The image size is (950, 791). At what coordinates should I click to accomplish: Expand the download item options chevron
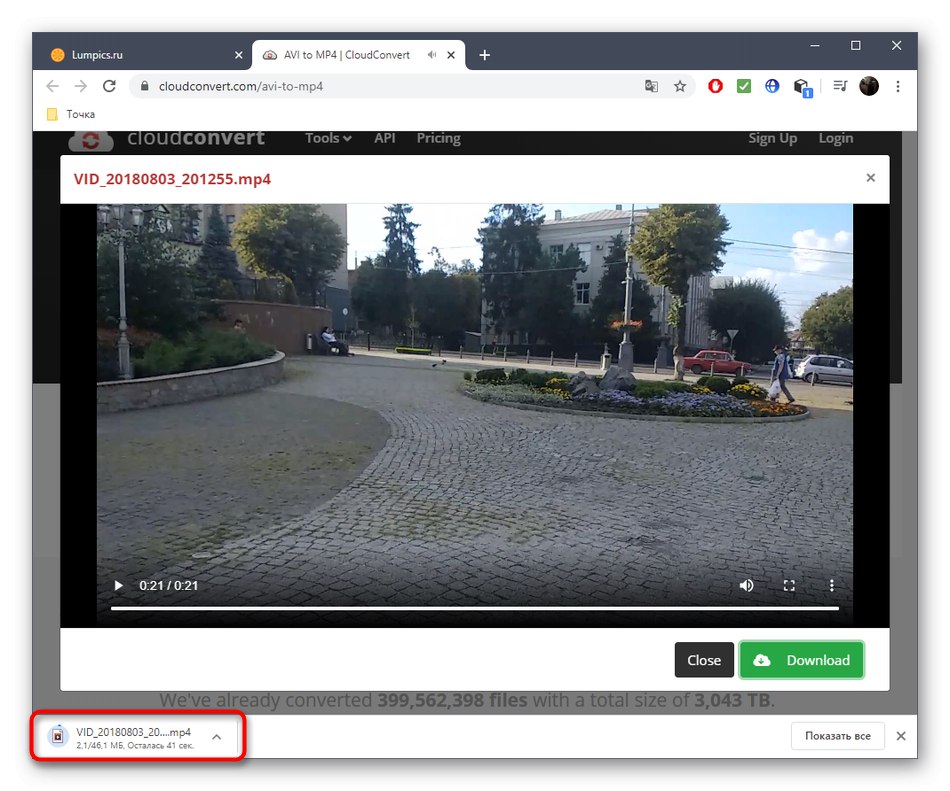[x=216, y=736]
